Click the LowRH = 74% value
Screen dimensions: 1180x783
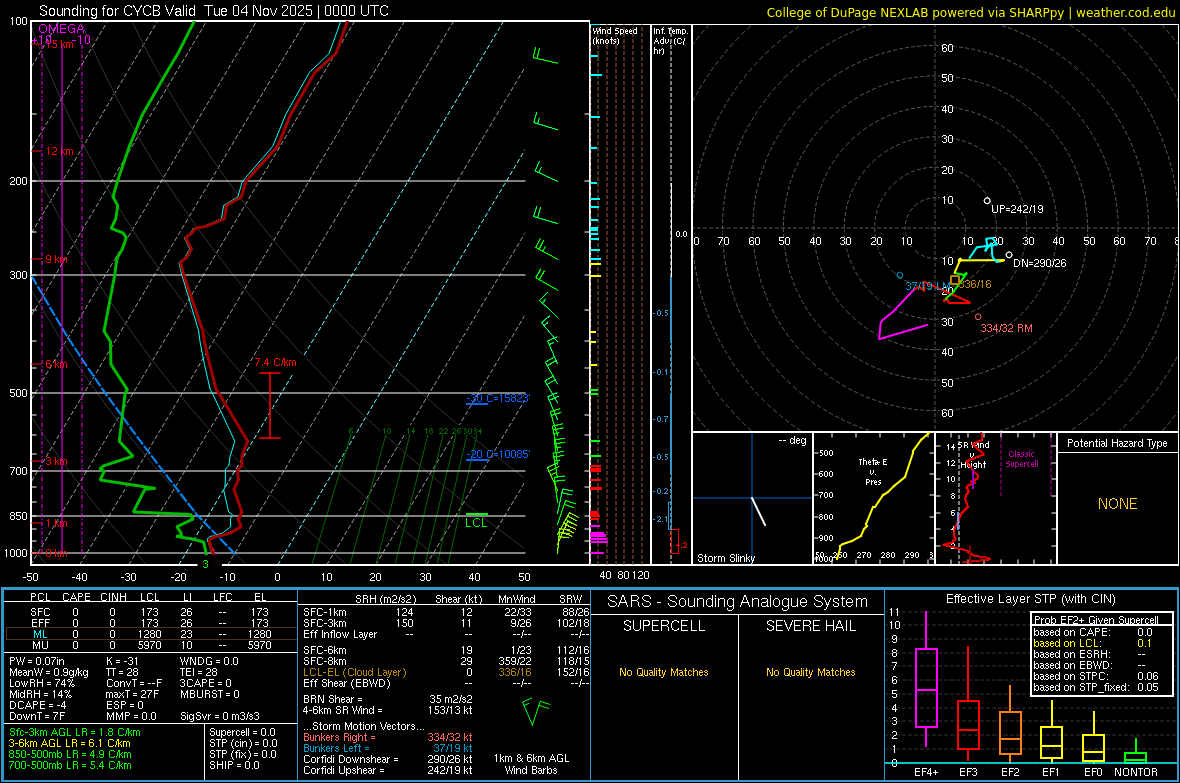(41, 683)
